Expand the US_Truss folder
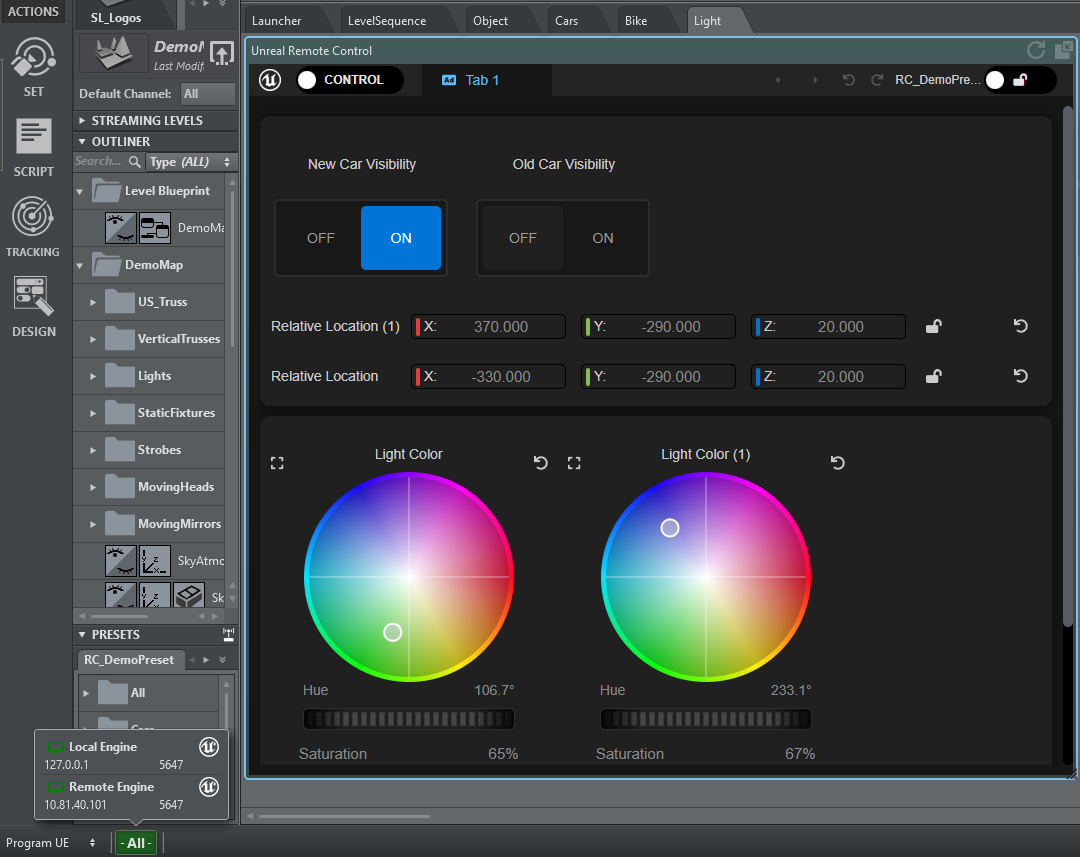Image resolution: width=1080 pixels, height=857 pixels. [93, 302]
